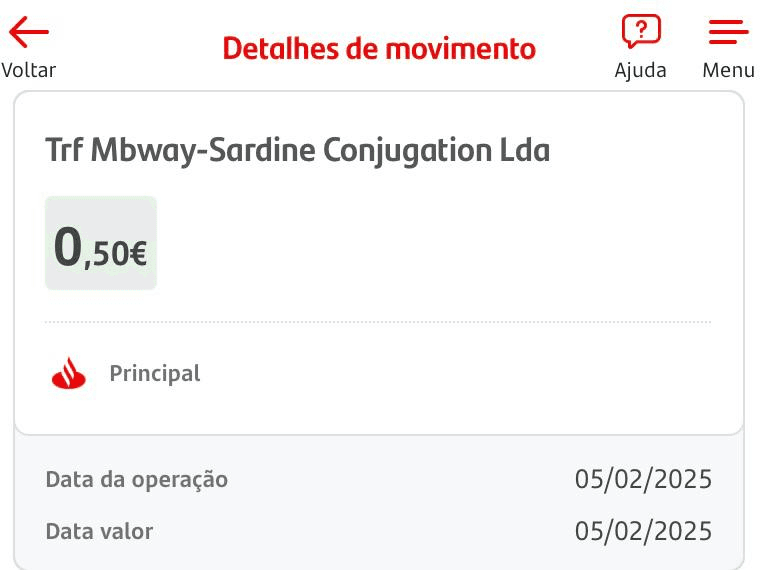Select the Principal account label
This screenshot has height=570, width=761.
pyautogui.click(x=155, y=374)
